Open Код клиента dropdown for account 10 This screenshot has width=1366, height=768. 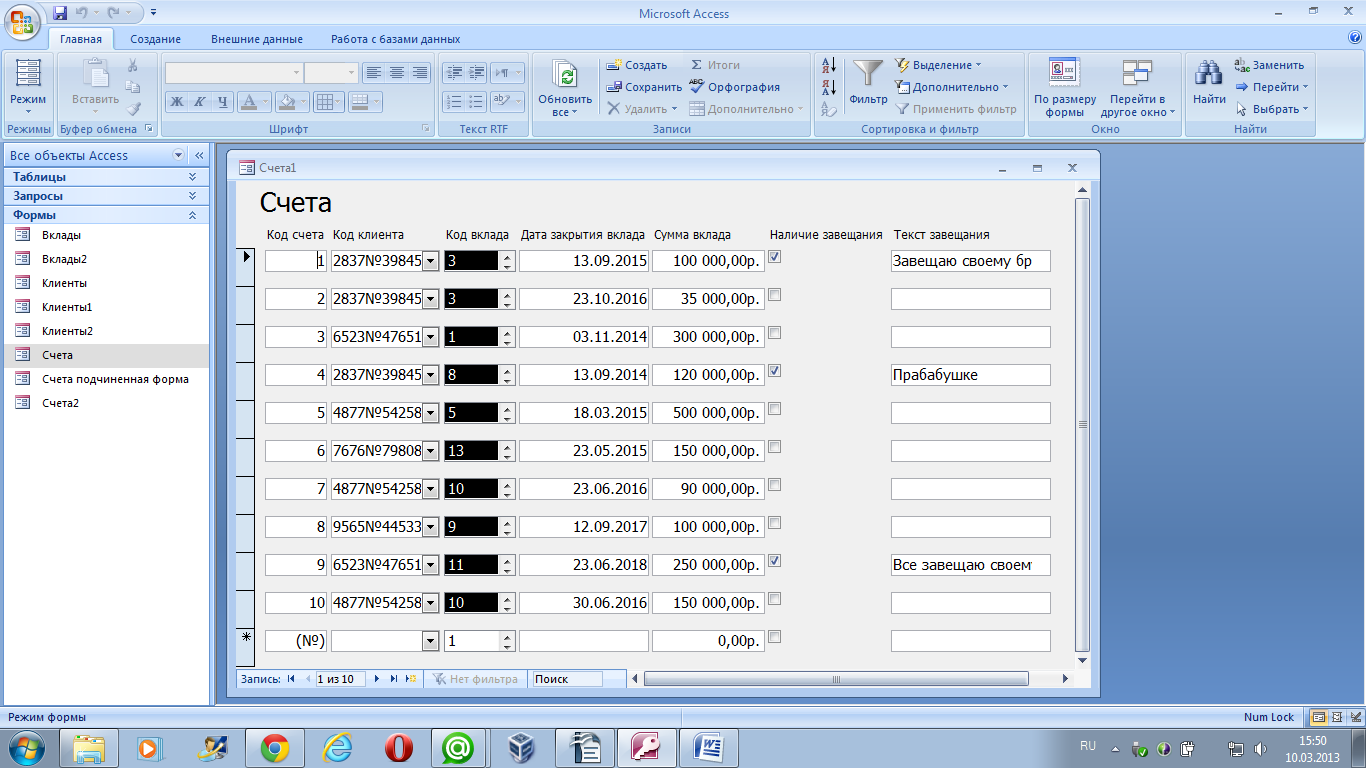(431, 603)
